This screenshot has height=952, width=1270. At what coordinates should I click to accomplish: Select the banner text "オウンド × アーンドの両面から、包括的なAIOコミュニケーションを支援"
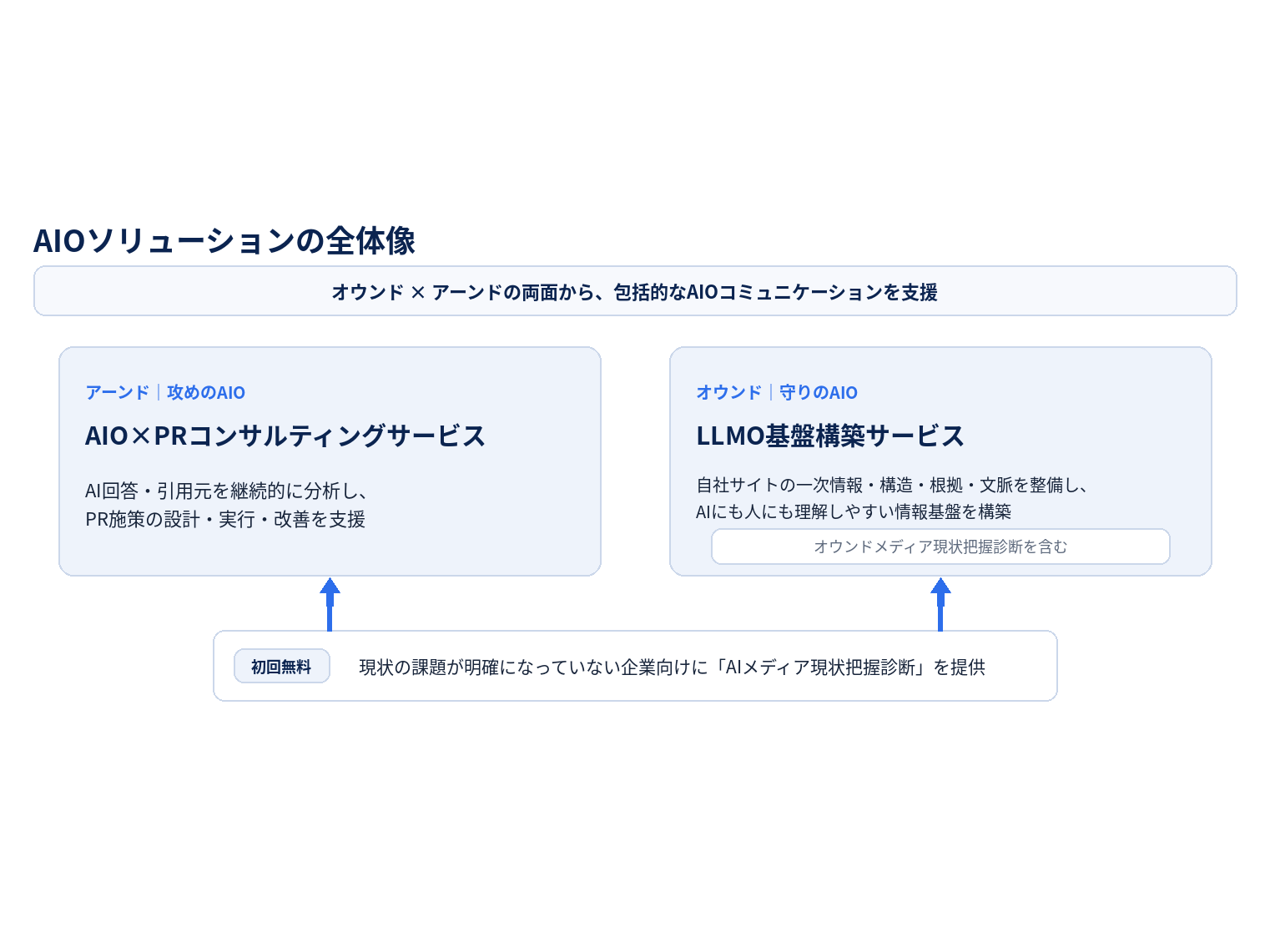point(635,292)
